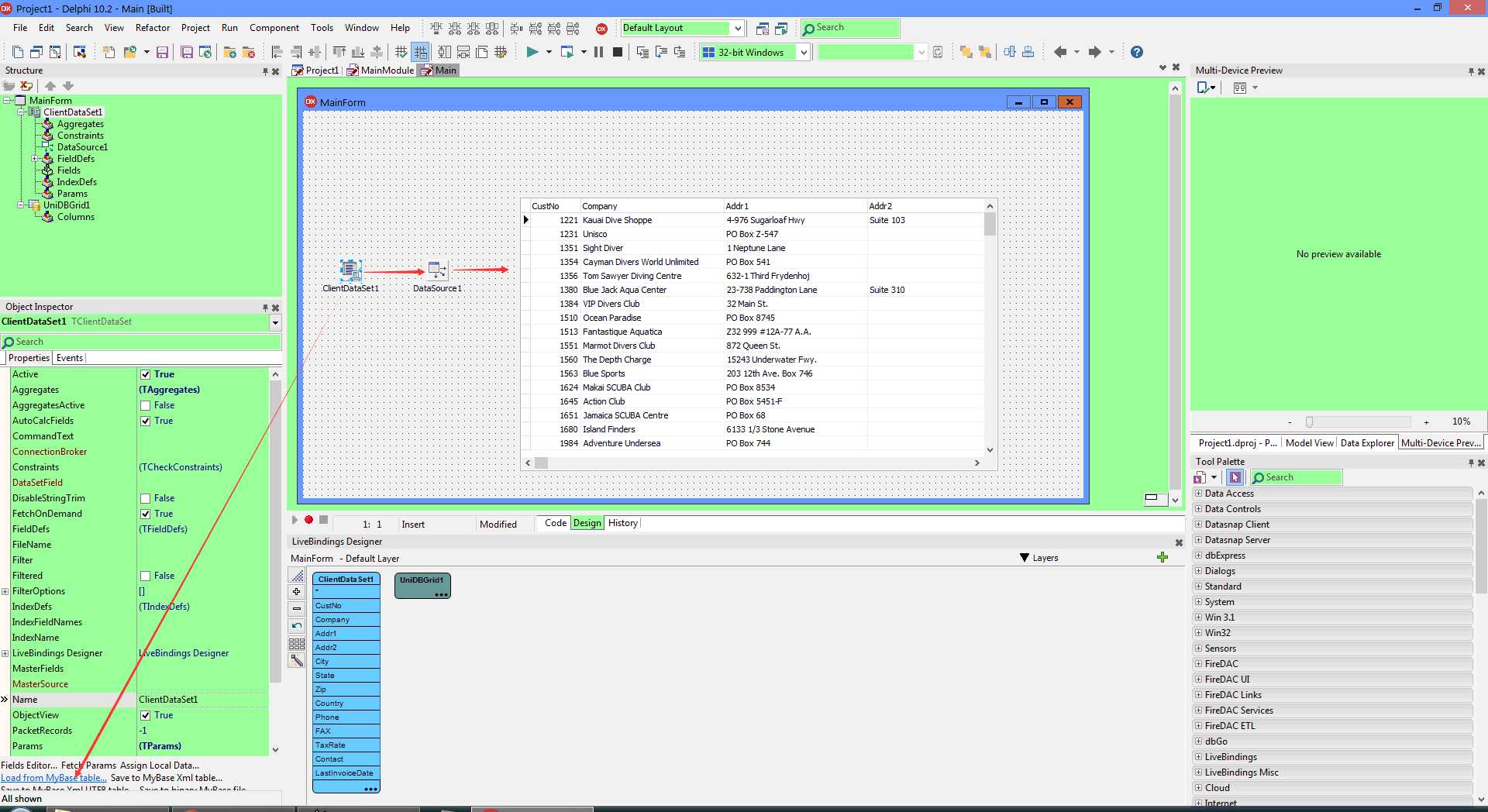Expand the Data Access palette category
This screenshot has width=1488, height=812.
1198,494
